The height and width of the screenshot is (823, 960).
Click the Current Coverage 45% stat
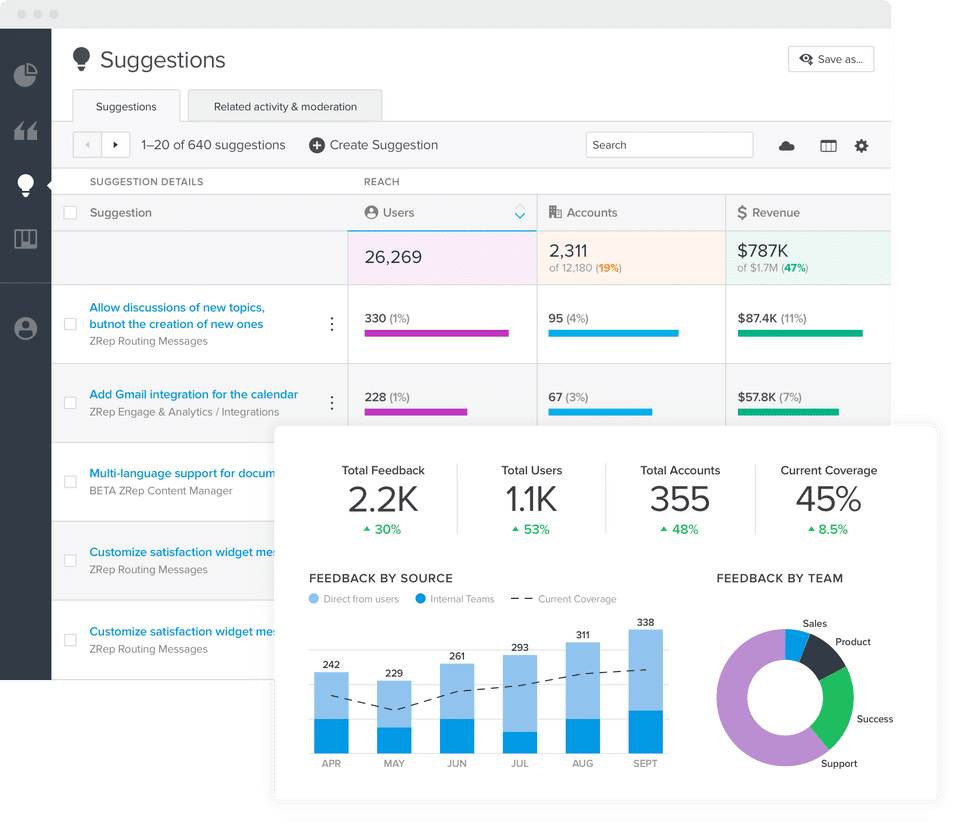pos(828,500)
